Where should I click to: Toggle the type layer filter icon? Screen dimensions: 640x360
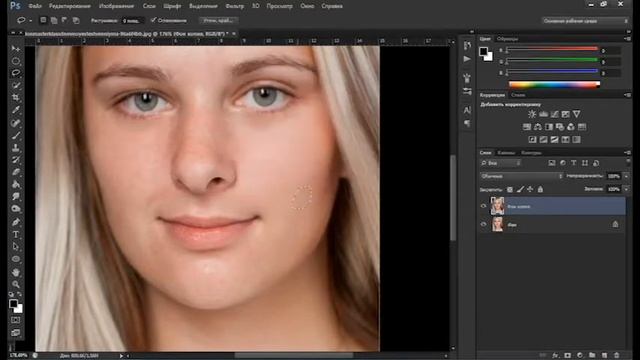point(573,163)
